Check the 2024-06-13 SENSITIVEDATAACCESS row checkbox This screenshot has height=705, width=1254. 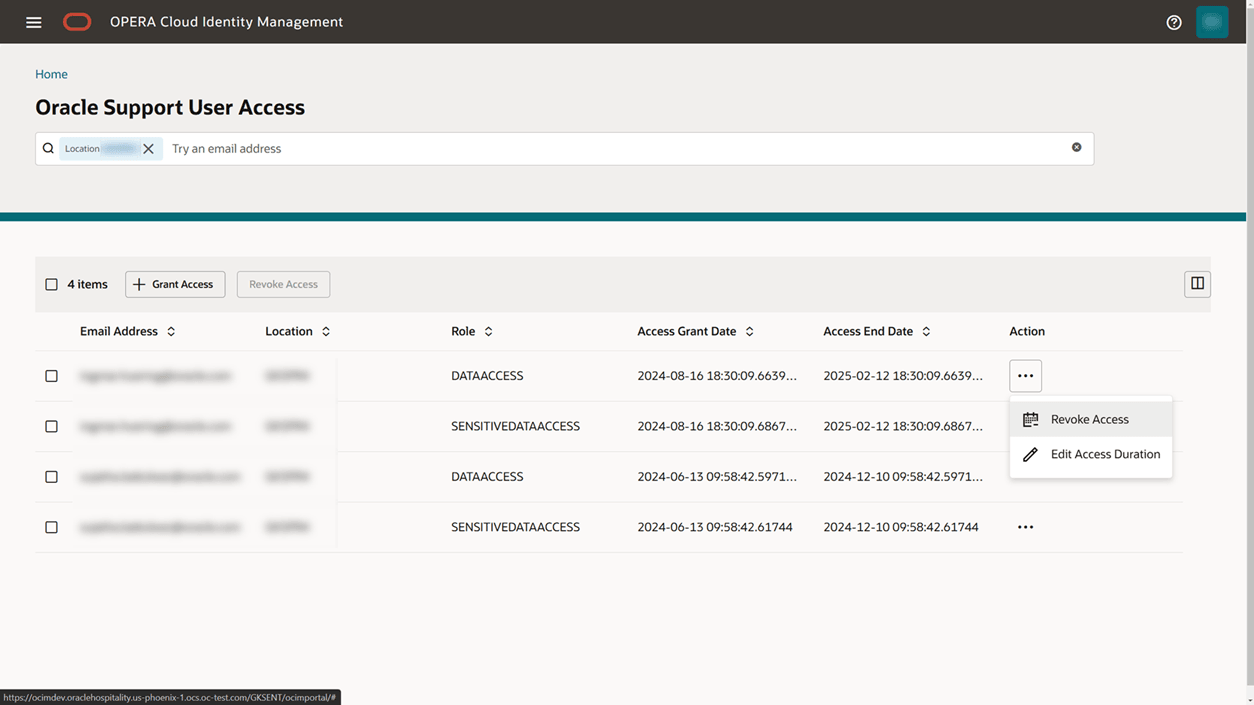click(51, 527)
